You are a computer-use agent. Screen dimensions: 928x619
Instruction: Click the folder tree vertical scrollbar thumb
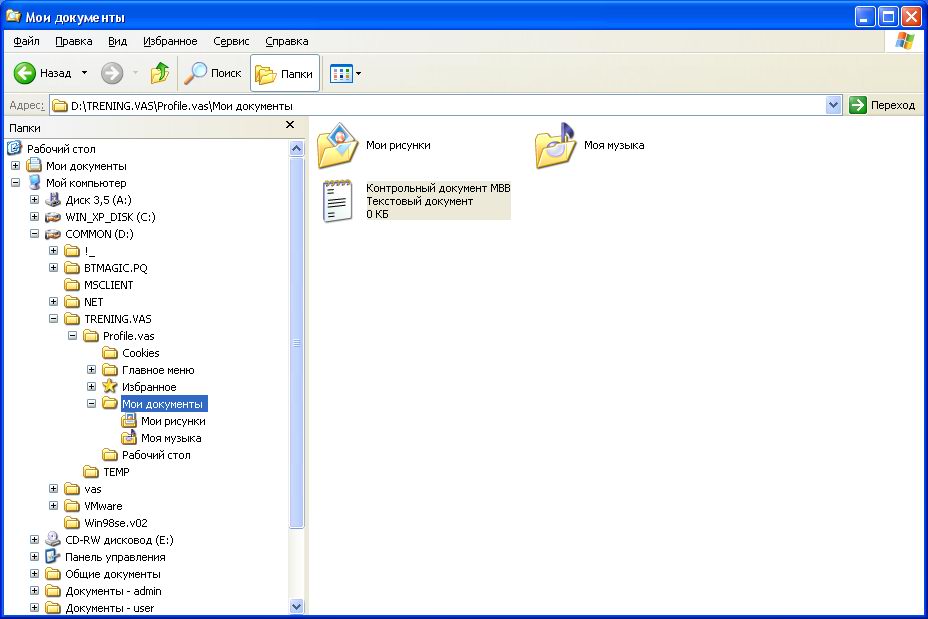click(297, 342)
